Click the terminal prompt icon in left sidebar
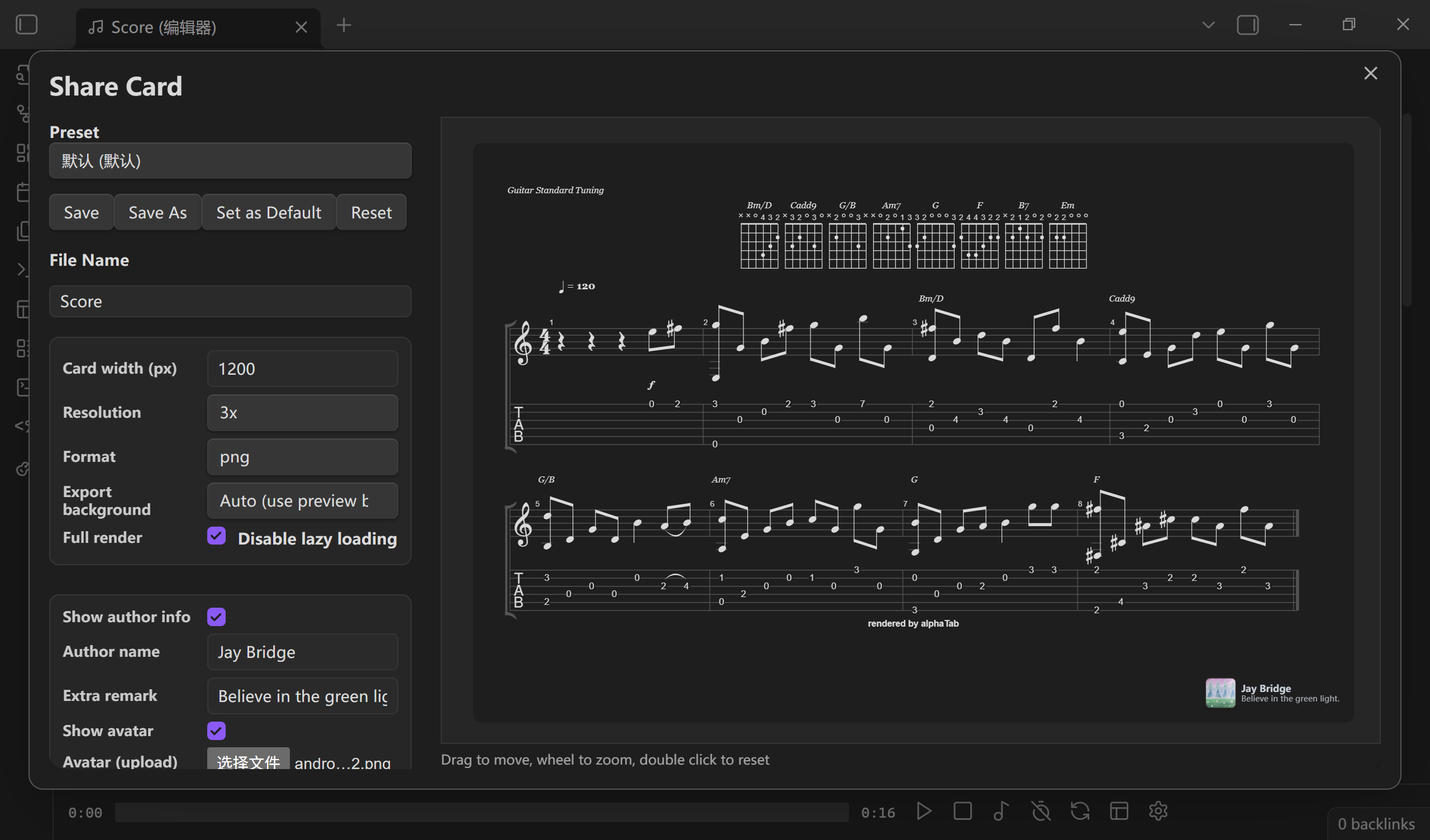The width and height of the screenshot is (1430, 840). (23, 269)
